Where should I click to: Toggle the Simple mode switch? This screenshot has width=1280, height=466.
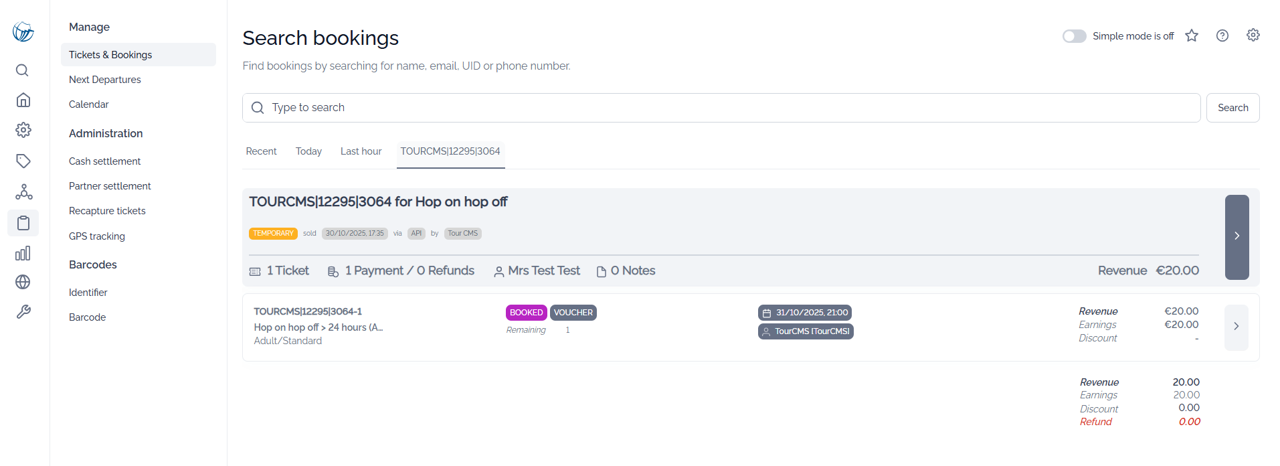1074,36
